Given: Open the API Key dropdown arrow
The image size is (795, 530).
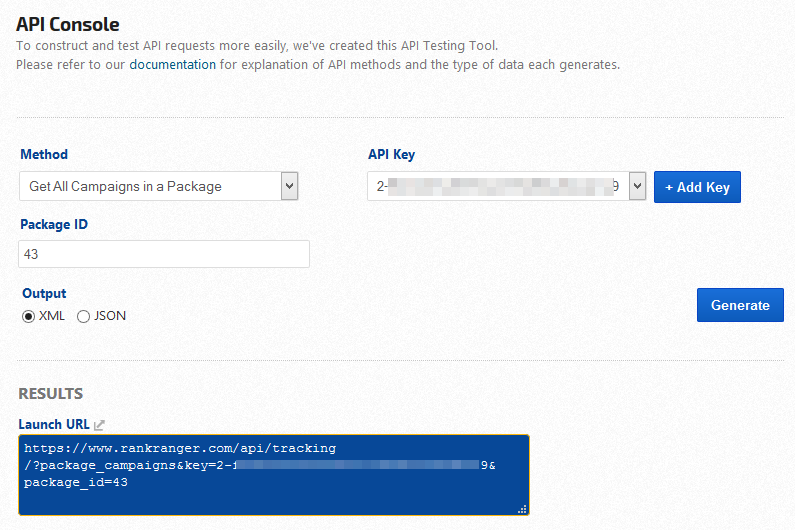Looking at the screenshot, I should point(637,186).
